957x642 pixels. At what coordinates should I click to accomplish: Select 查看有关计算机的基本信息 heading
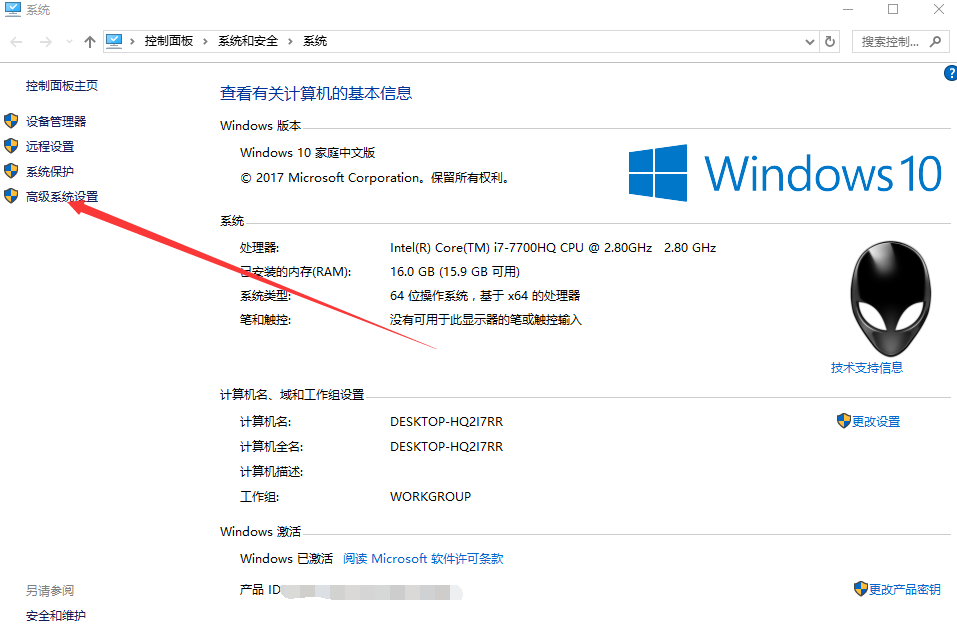point(316,93)
